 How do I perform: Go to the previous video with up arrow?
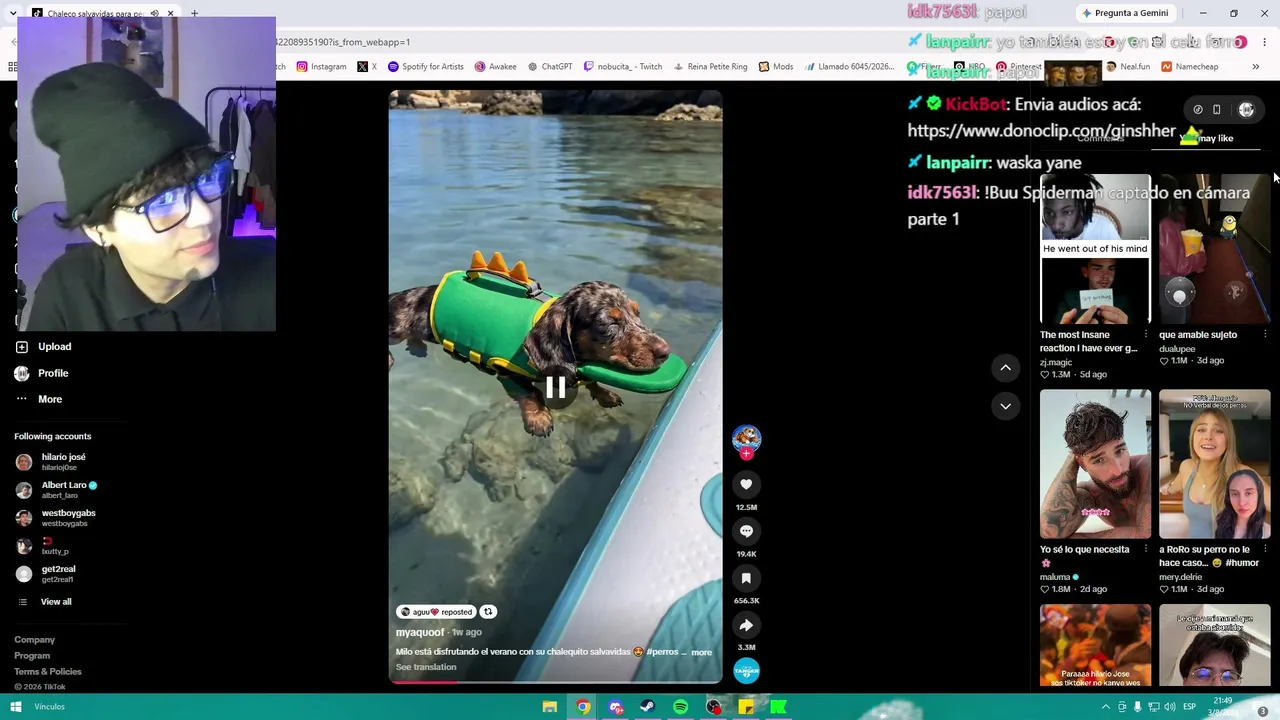point(1005,368)
